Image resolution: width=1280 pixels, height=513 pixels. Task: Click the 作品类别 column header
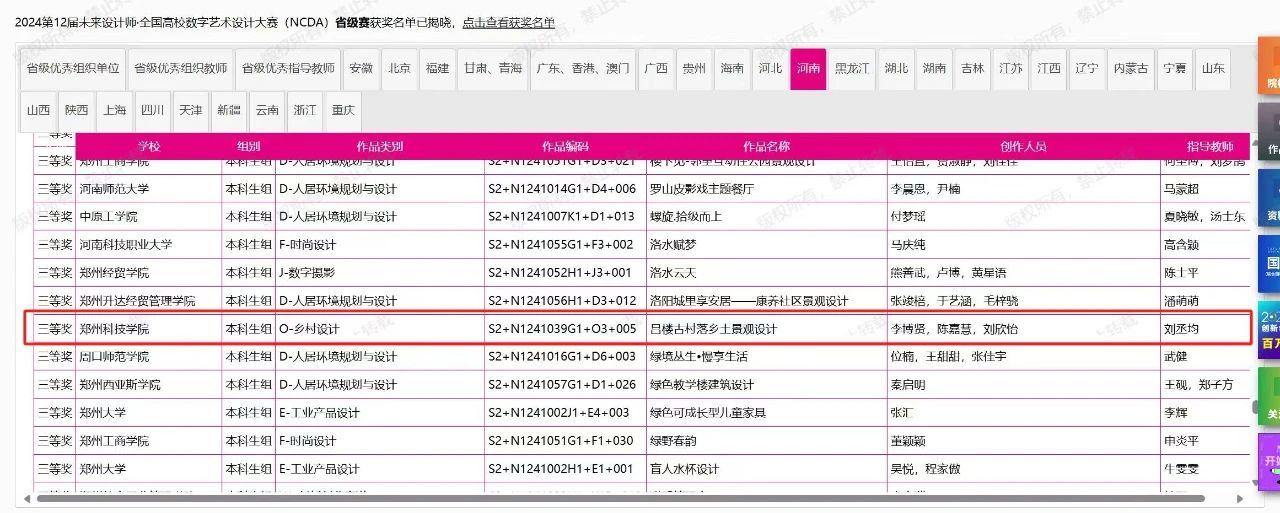[380, 146]
